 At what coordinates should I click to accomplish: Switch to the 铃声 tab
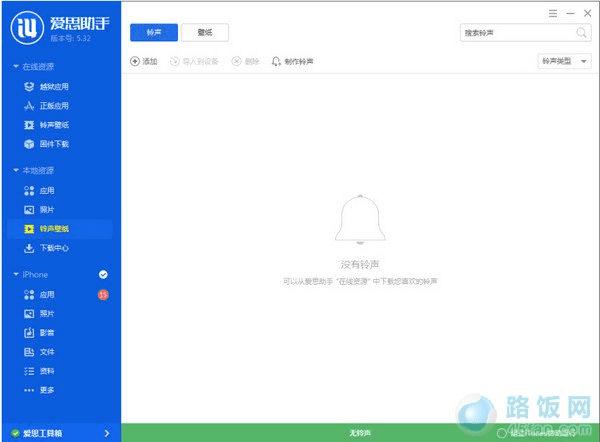(x=154, y=33)
